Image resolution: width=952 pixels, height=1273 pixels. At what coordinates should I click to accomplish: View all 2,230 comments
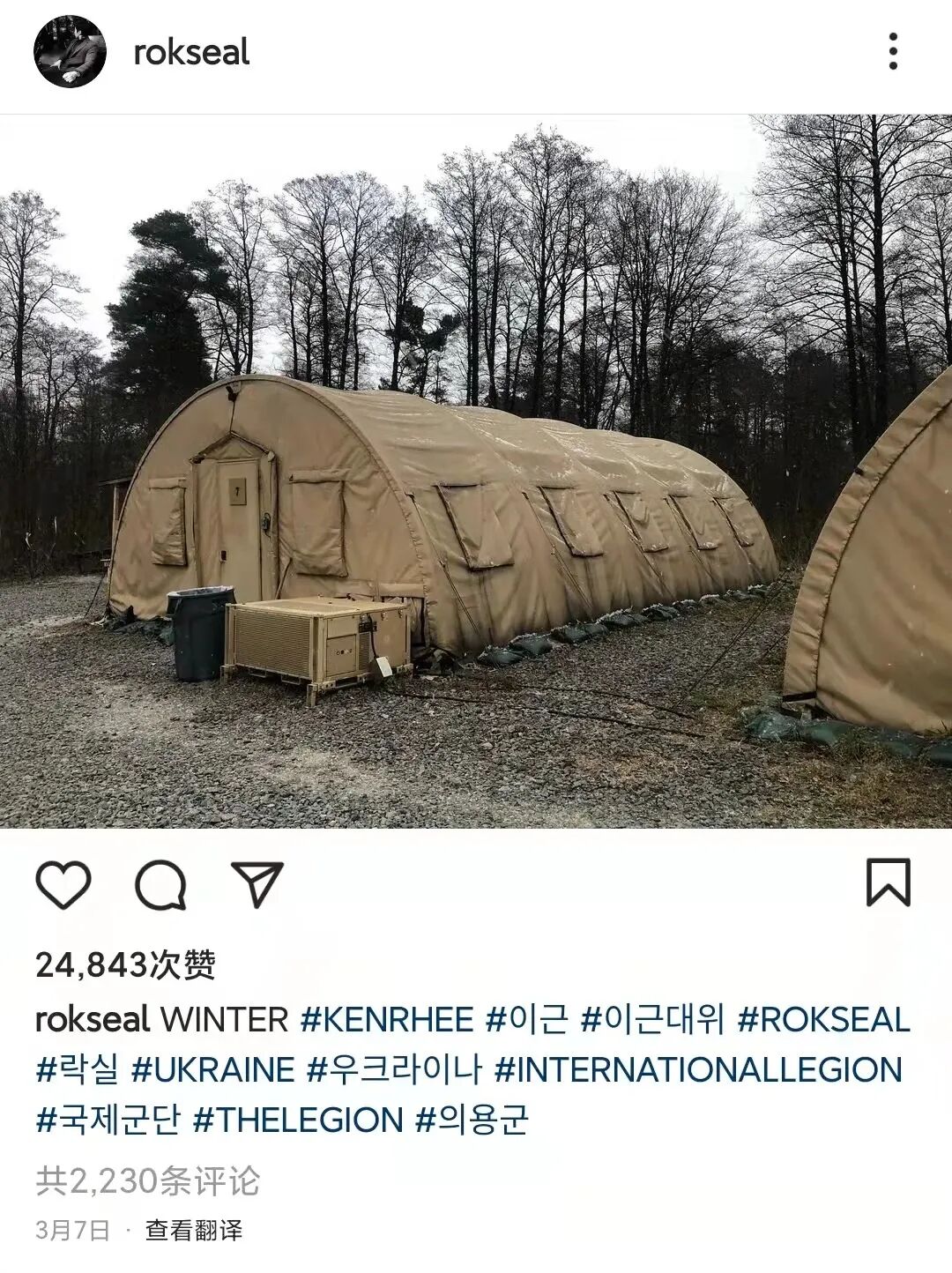[x=148, y=1180]
